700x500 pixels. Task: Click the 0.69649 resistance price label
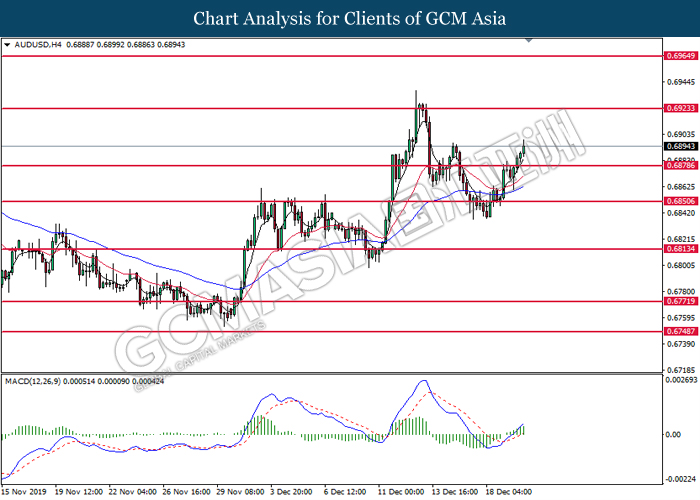[x=681, y=56]
